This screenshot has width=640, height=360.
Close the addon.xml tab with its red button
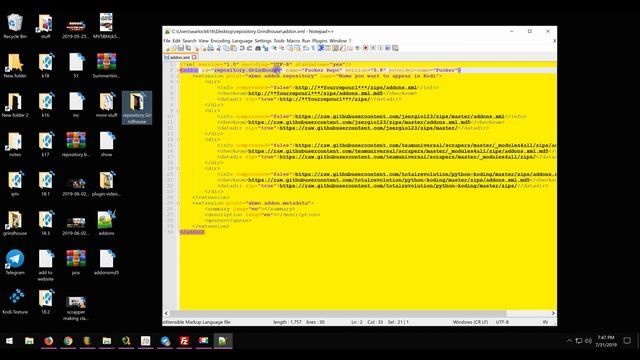pos(194,58)
